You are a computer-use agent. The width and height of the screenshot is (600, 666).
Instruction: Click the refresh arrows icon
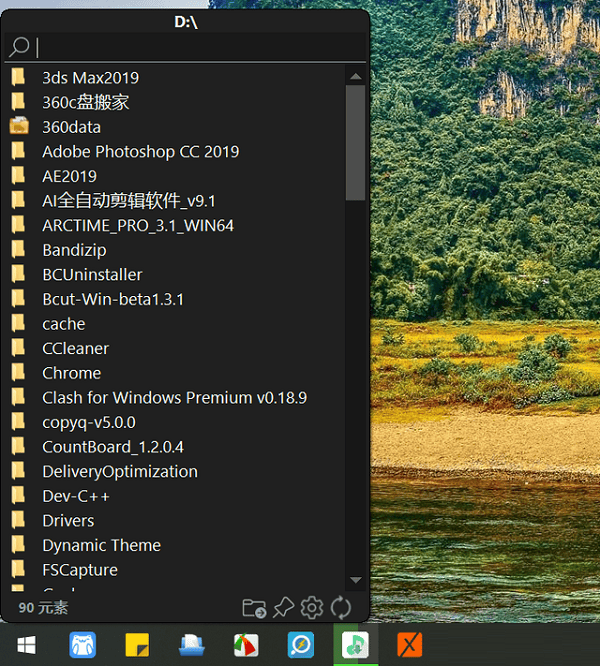tap(341, 607)
